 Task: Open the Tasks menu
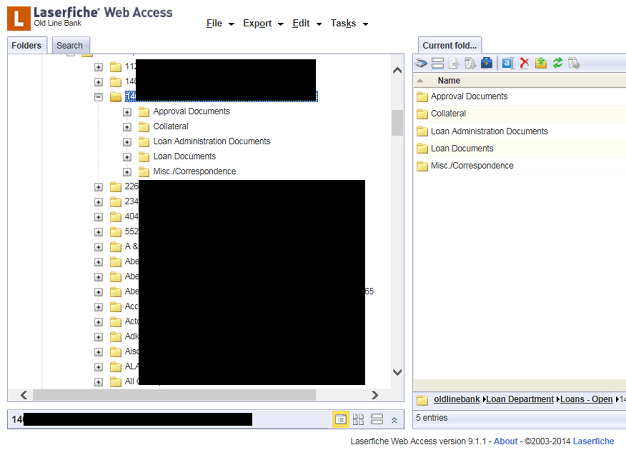(349, 24)
